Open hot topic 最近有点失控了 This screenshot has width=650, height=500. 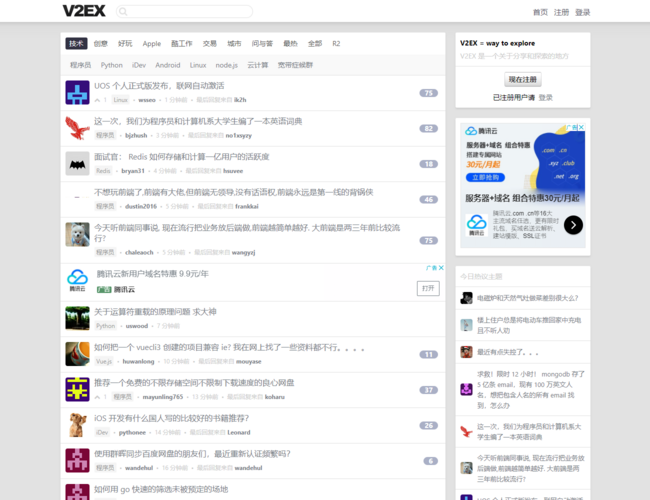point(507,352)
